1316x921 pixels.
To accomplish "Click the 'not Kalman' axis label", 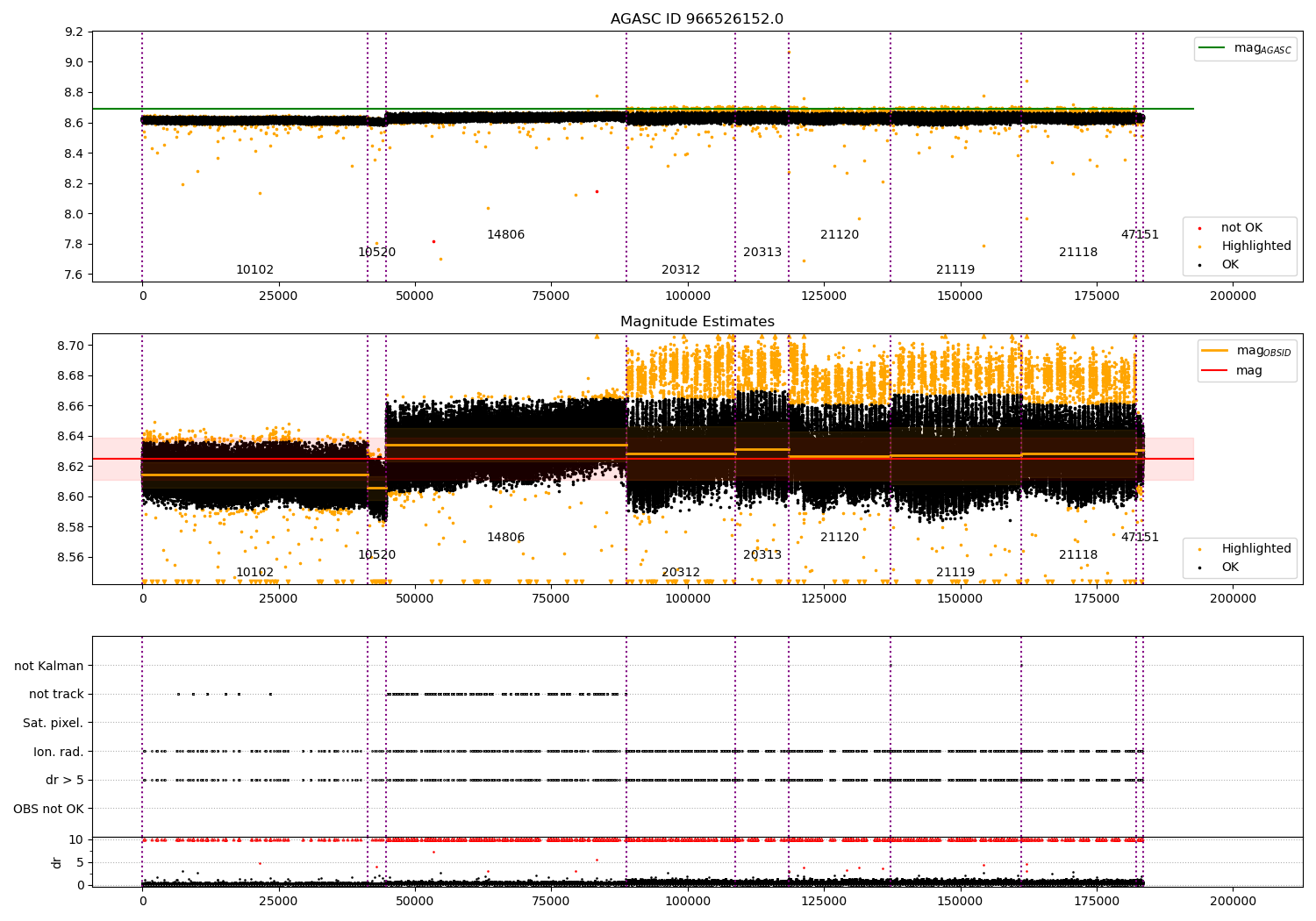I will tap(49, 666).
